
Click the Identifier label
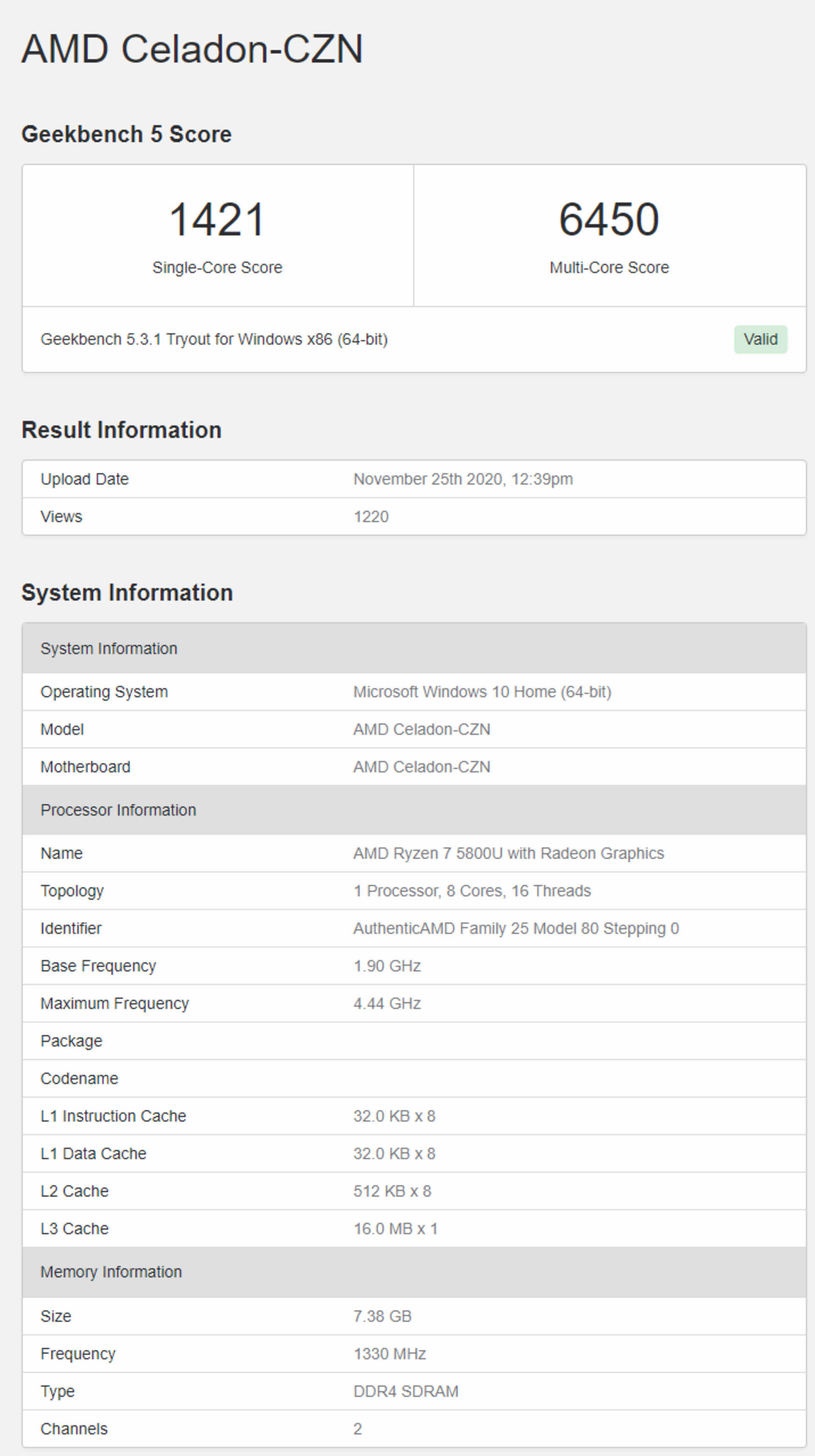71,929
